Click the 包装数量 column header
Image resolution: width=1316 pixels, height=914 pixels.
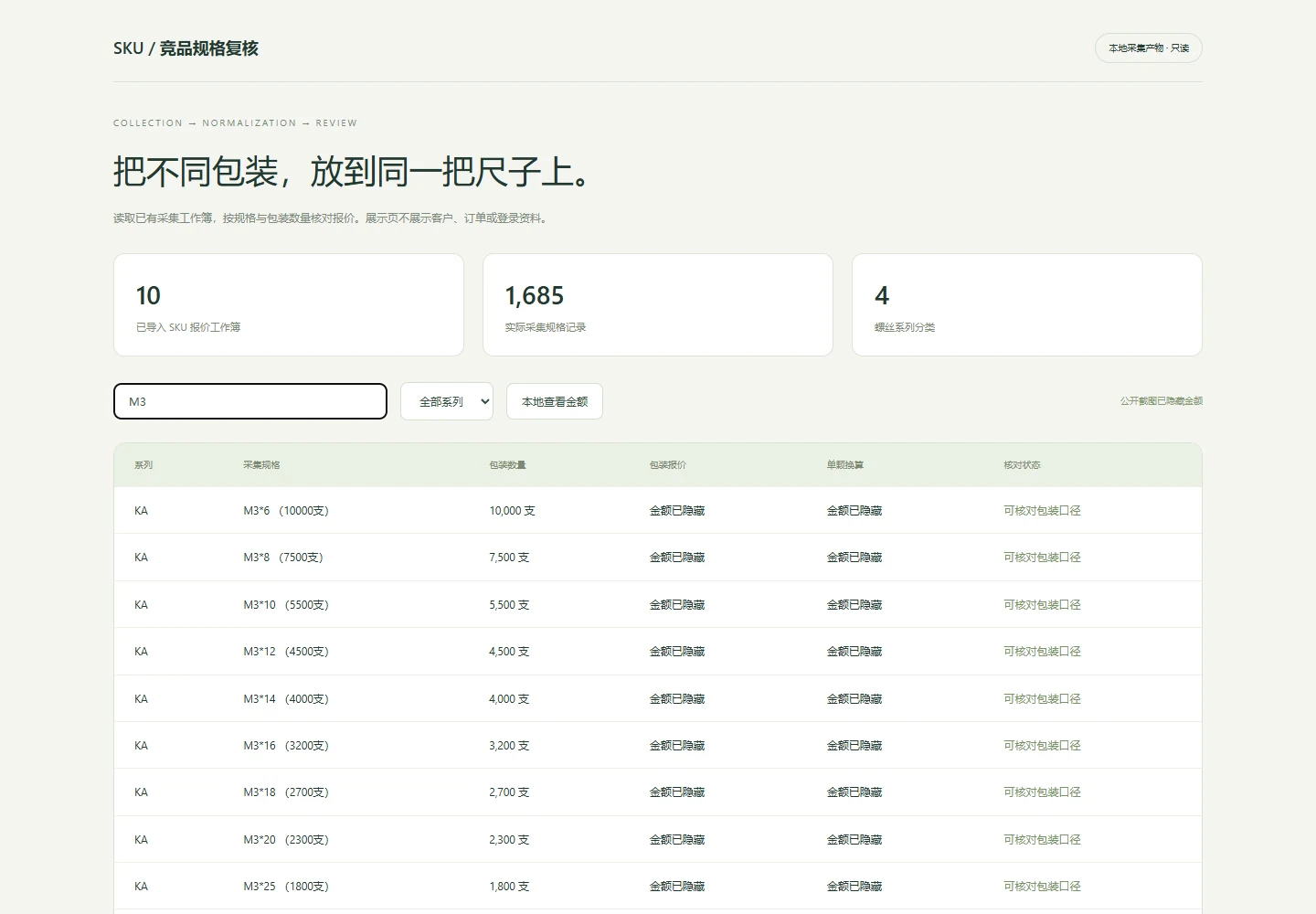(507, 465)
